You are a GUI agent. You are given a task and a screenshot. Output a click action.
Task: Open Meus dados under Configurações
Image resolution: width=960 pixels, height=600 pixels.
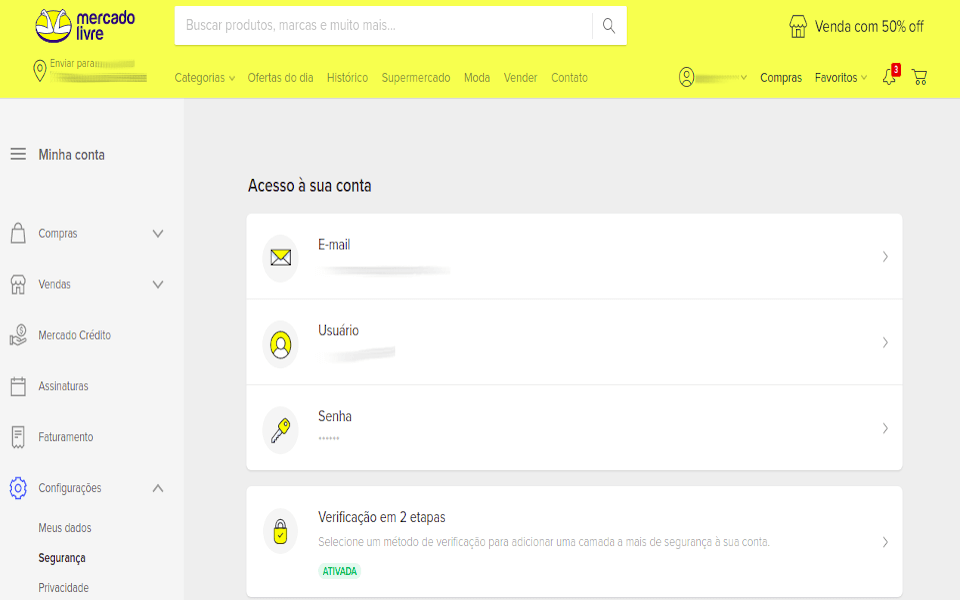[65, 528]
